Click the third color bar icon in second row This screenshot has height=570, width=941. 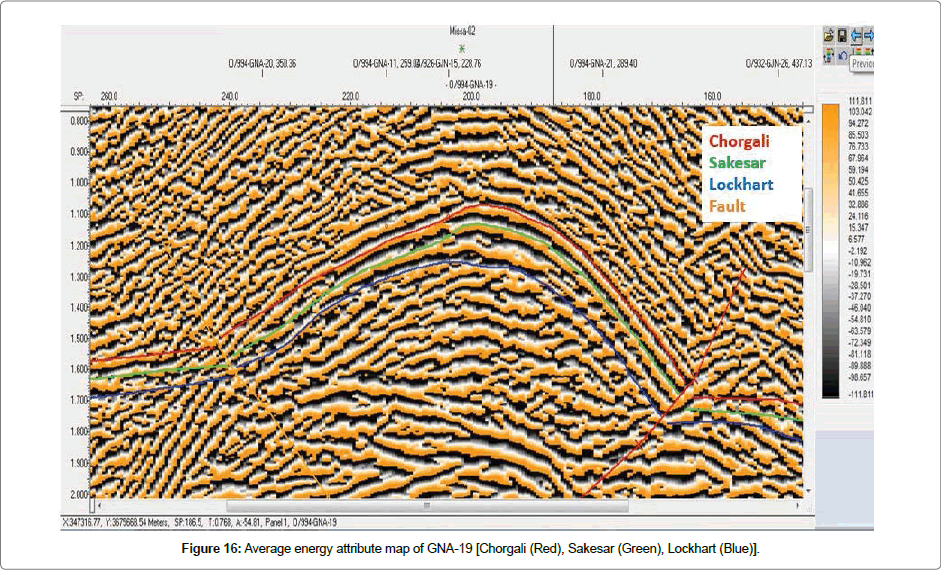pos(858,50)
